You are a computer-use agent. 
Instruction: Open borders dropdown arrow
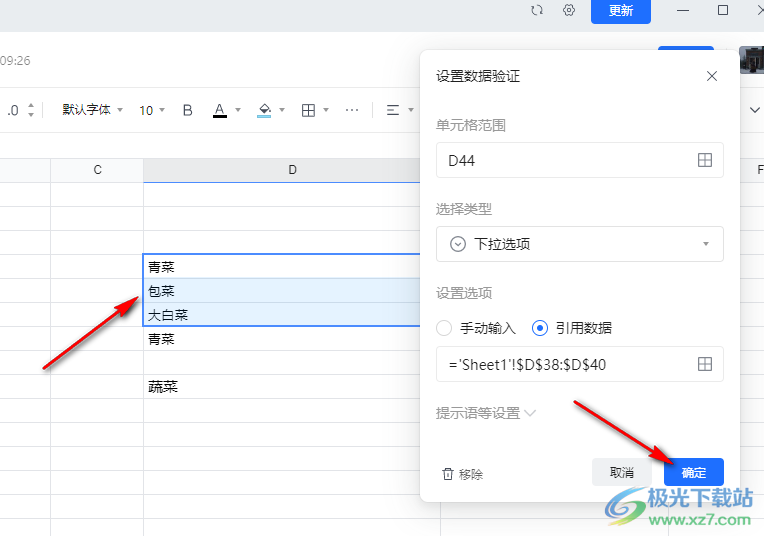pos(326,110)
